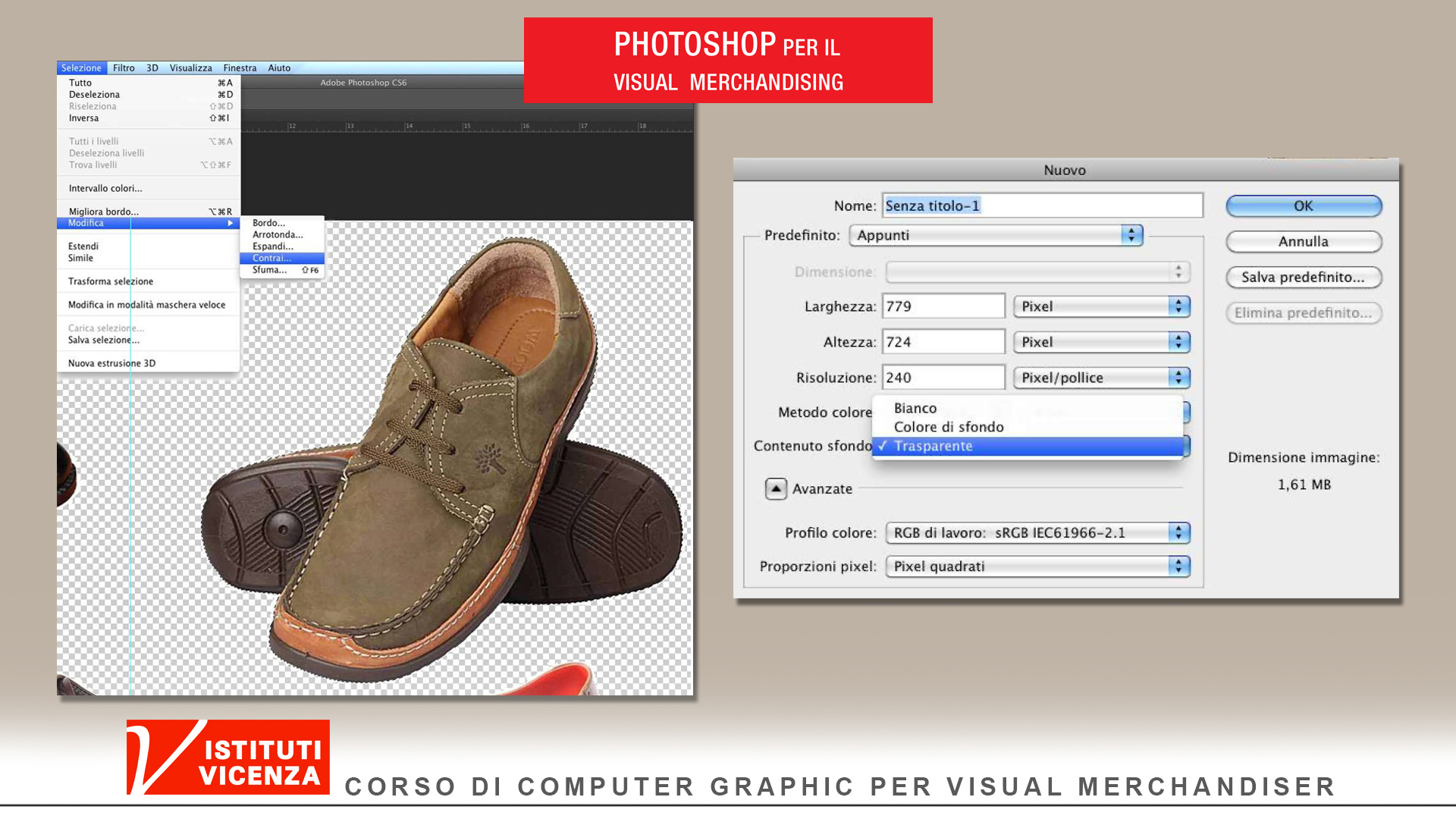The height and width of the screenshot is (819, 1456).
Task: Click Annulla in the Nuovo dialog
Action: coord(1304,242)
